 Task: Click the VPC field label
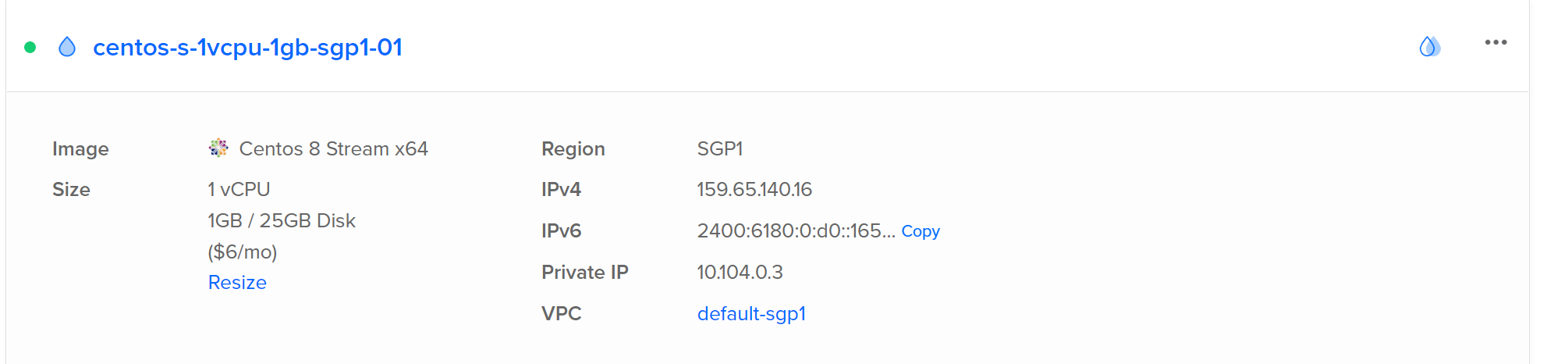[561, 313]
